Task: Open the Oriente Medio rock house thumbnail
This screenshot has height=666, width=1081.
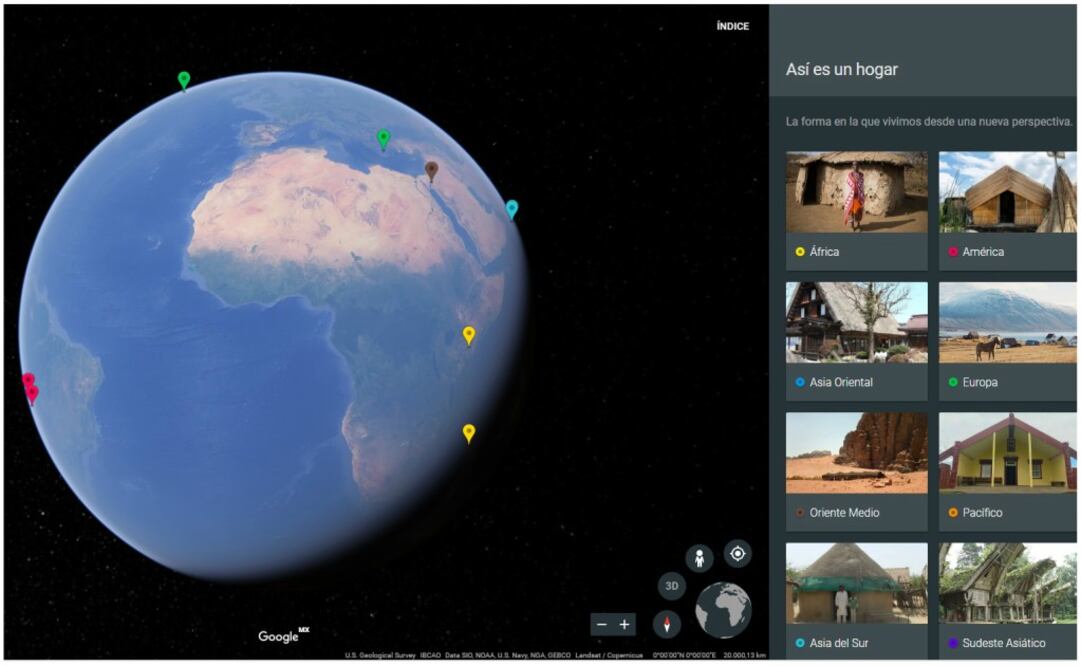Action: pyautogui.click(x=856, y=453)
